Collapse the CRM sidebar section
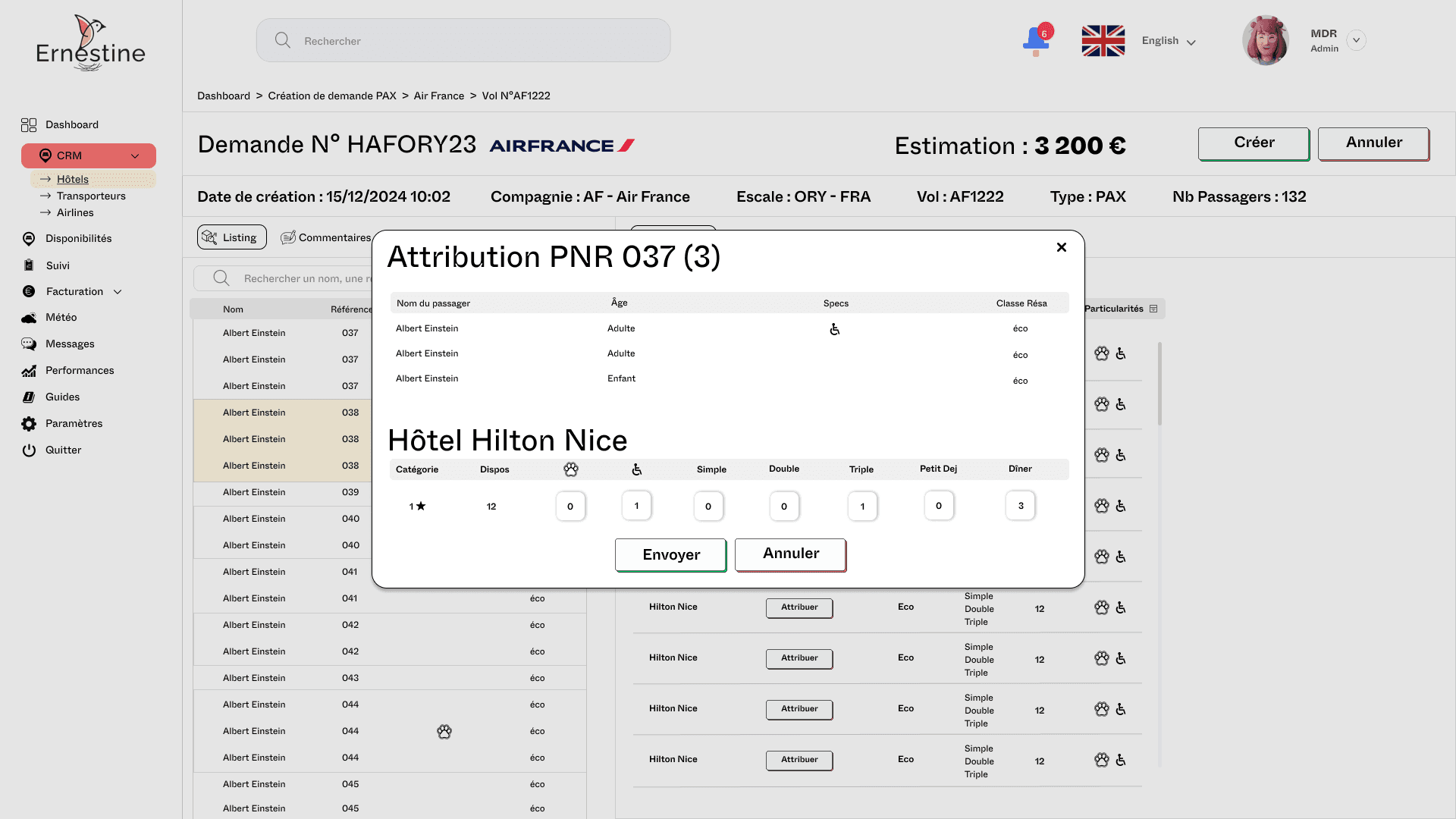This screenshot has height=819, width=1456. (x=135, y=156)
